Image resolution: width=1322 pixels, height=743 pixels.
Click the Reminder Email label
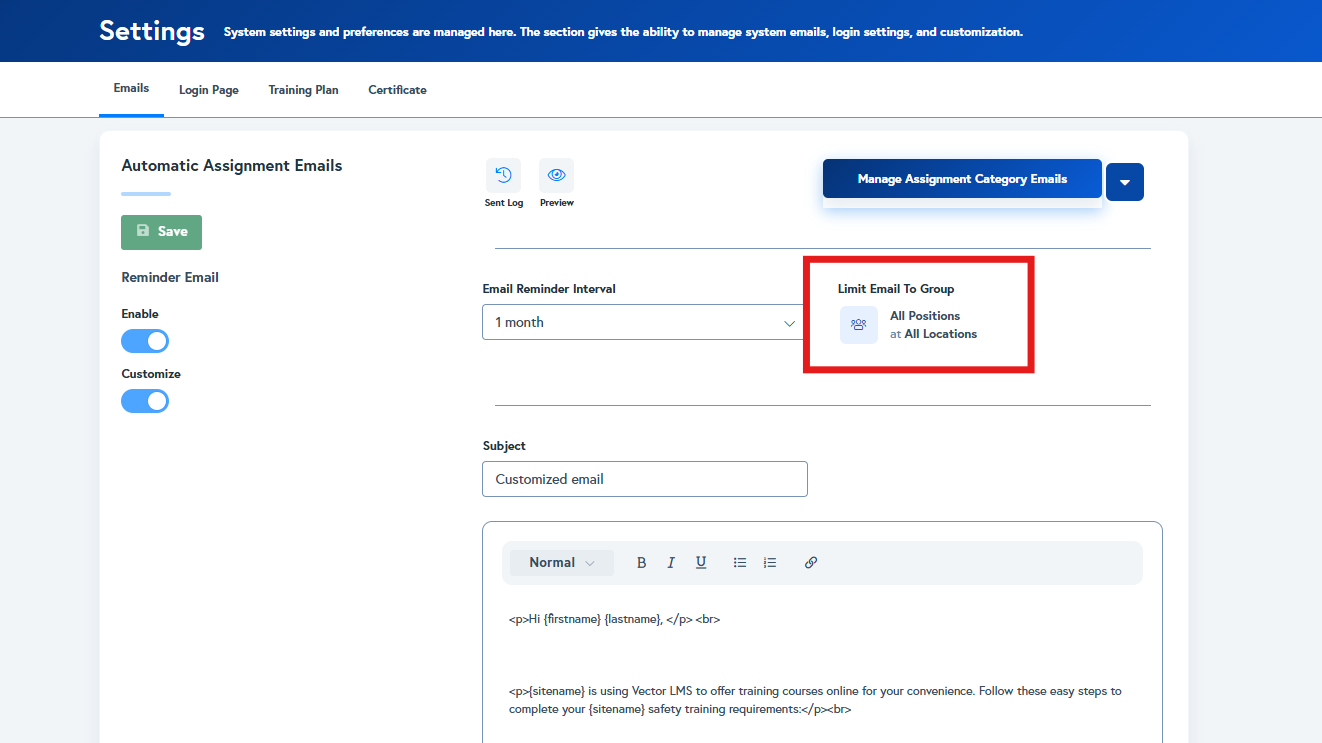[170, 277]
